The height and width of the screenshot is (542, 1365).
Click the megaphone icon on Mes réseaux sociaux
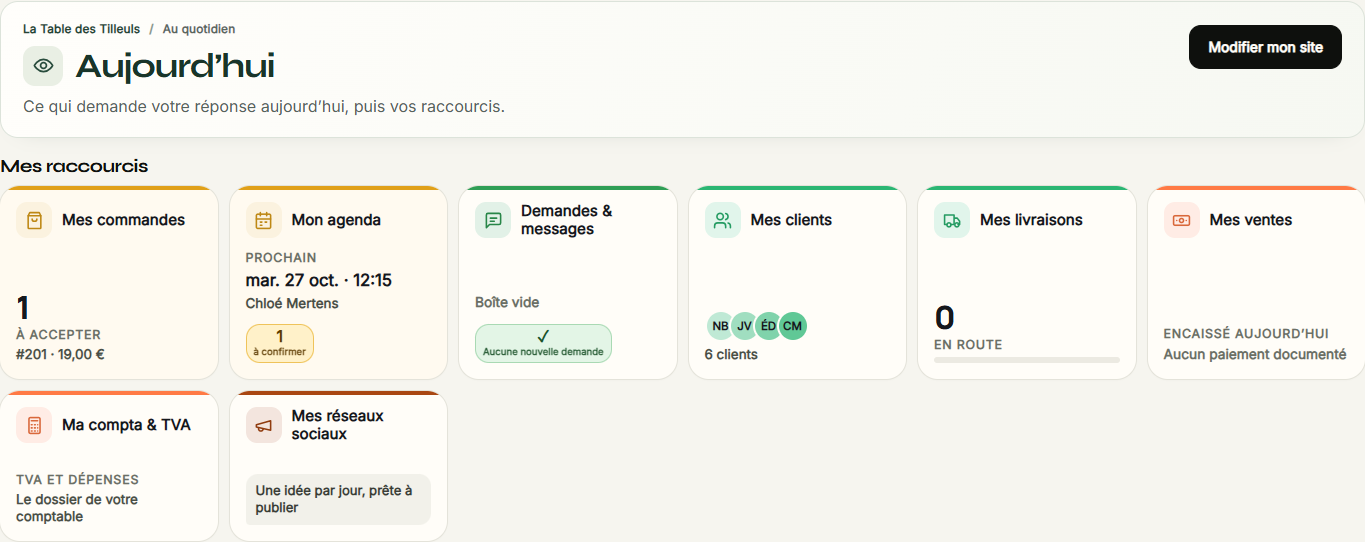click(x=264, y=425)
